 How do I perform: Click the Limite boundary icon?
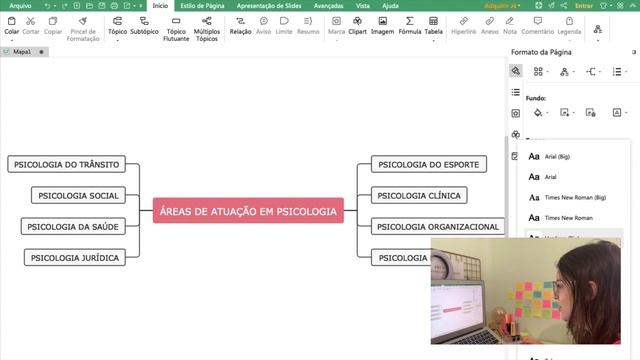(x=284, y=21)
